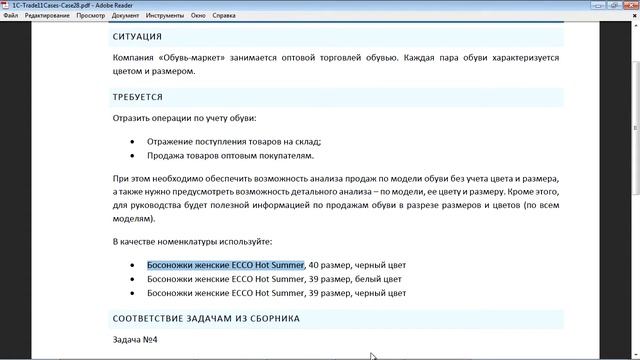Open the Просмотр menu
Viewport: 640px width, 360px height.
pyautogui.click(x=91, y=16)
